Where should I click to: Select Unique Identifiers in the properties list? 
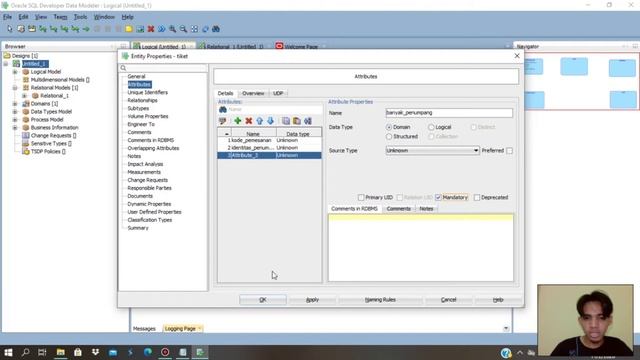pyautogui.click(x=147, y=93)
